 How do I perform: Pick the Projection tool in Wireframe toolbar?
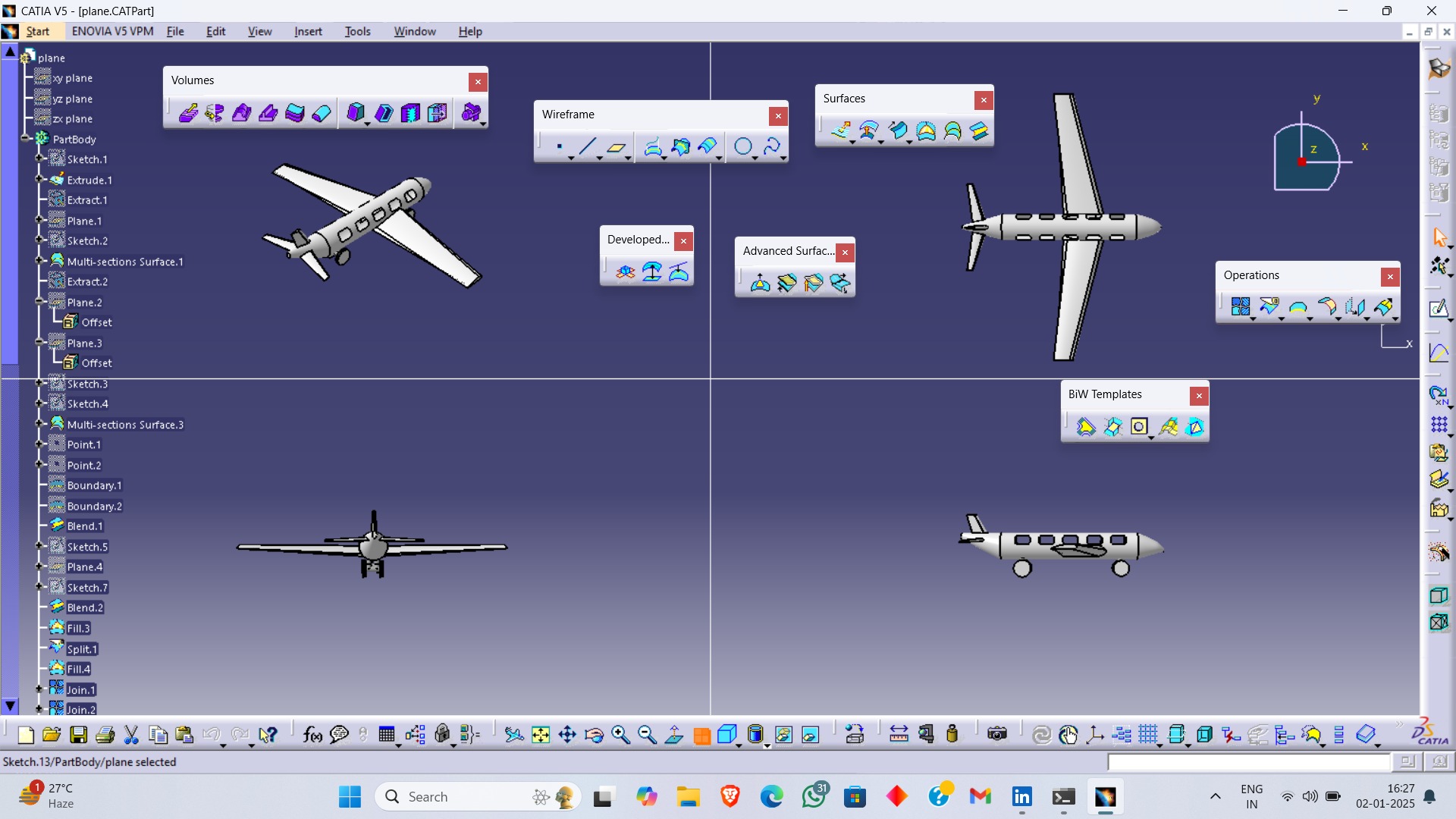point(653,146)
